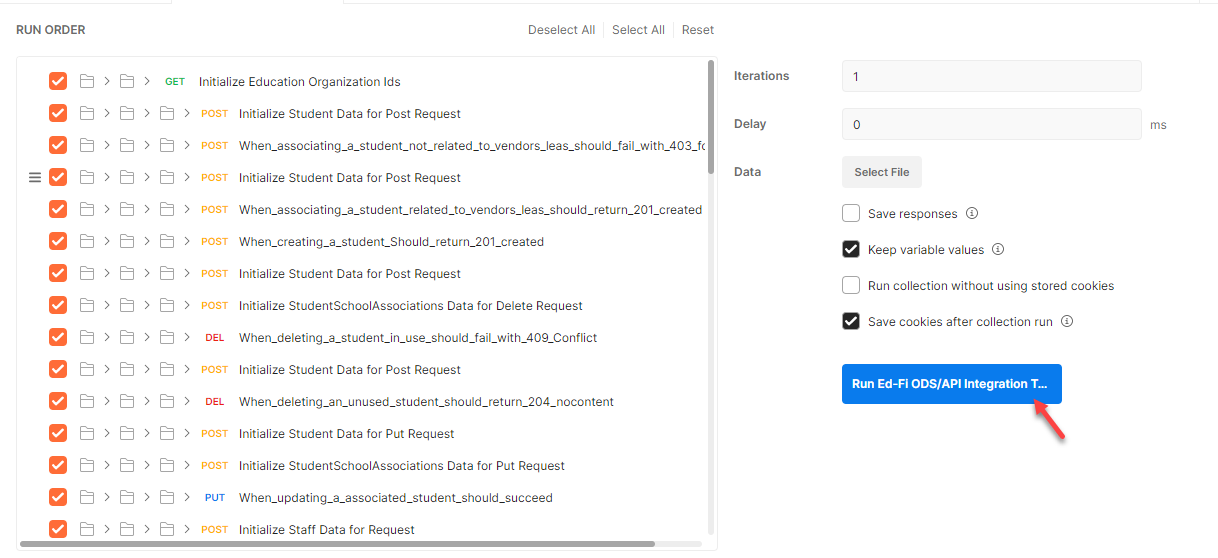Click the info icon beside Save responses

tap(972, 214)
